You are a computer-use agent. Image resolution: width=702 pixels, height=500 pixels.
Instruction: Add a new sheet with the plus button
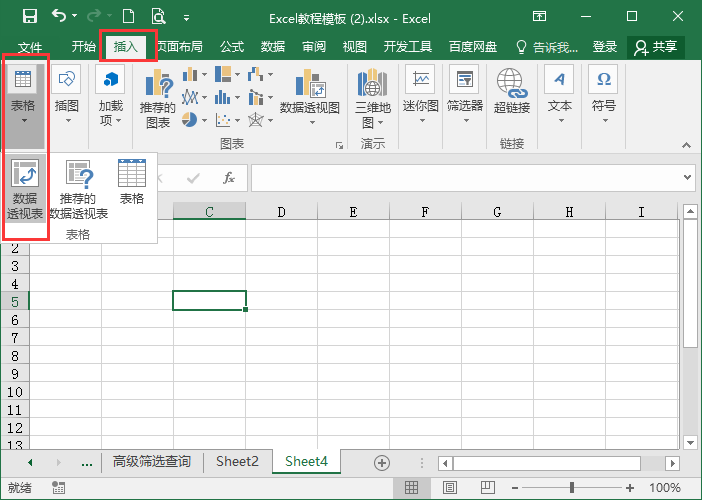coord(381,462)
